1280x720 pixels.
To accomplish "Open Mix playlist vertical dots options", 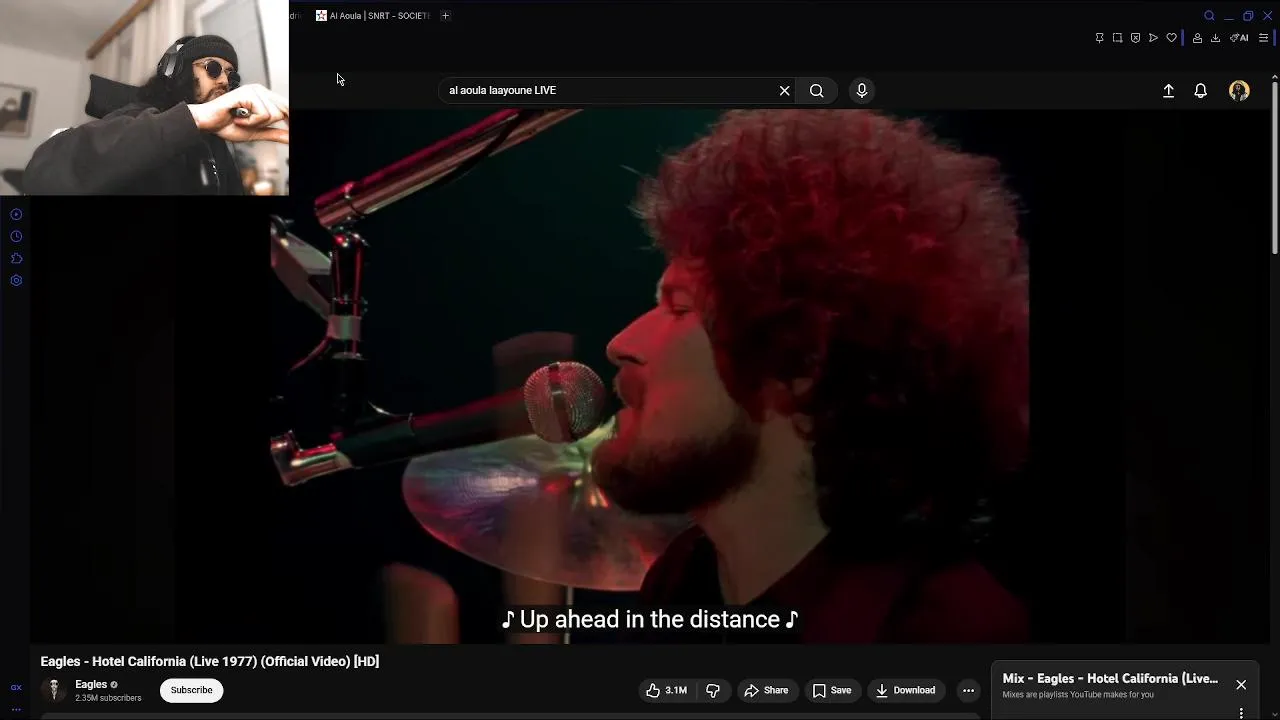I will click(x=1241, y=713).
